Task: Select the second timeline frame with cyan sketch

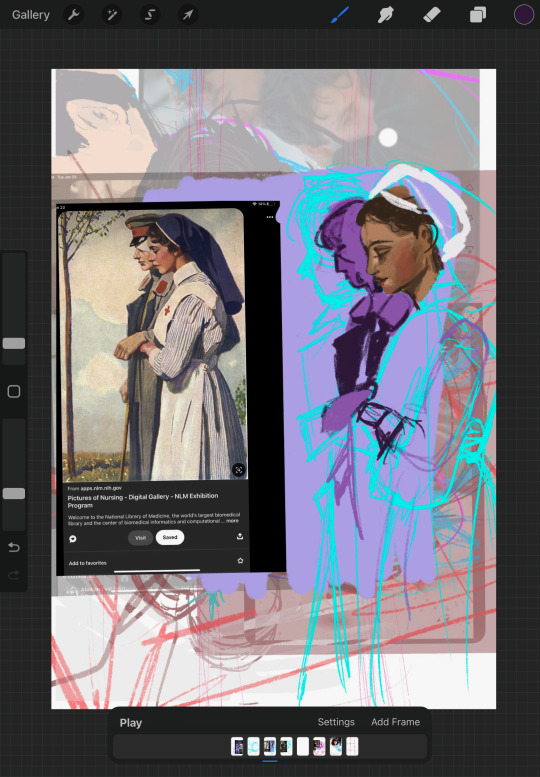Action: click(x=253, y=746)
